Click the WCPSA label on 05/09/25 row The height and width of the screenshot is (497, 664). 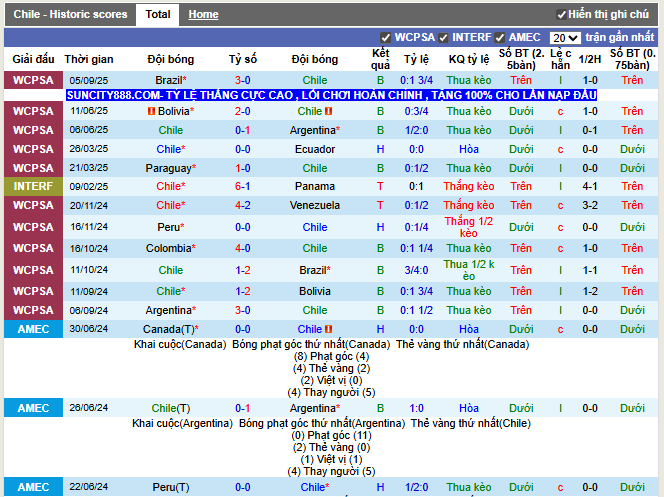pos(33,80)
